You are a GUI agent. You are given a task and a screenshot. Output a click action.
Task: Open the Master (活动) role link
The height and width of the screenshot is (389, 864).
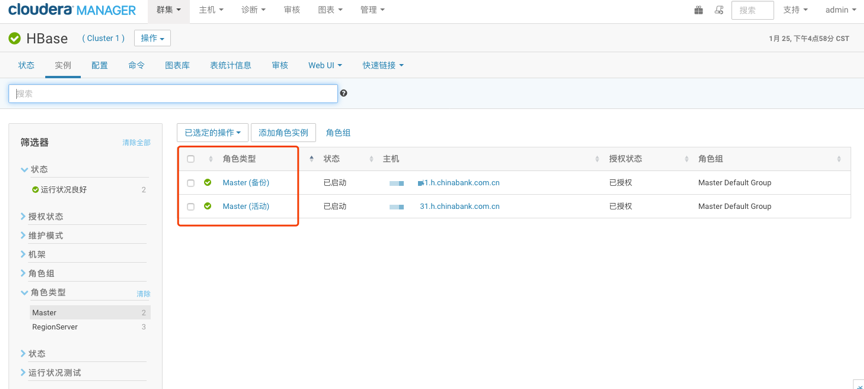246,206
